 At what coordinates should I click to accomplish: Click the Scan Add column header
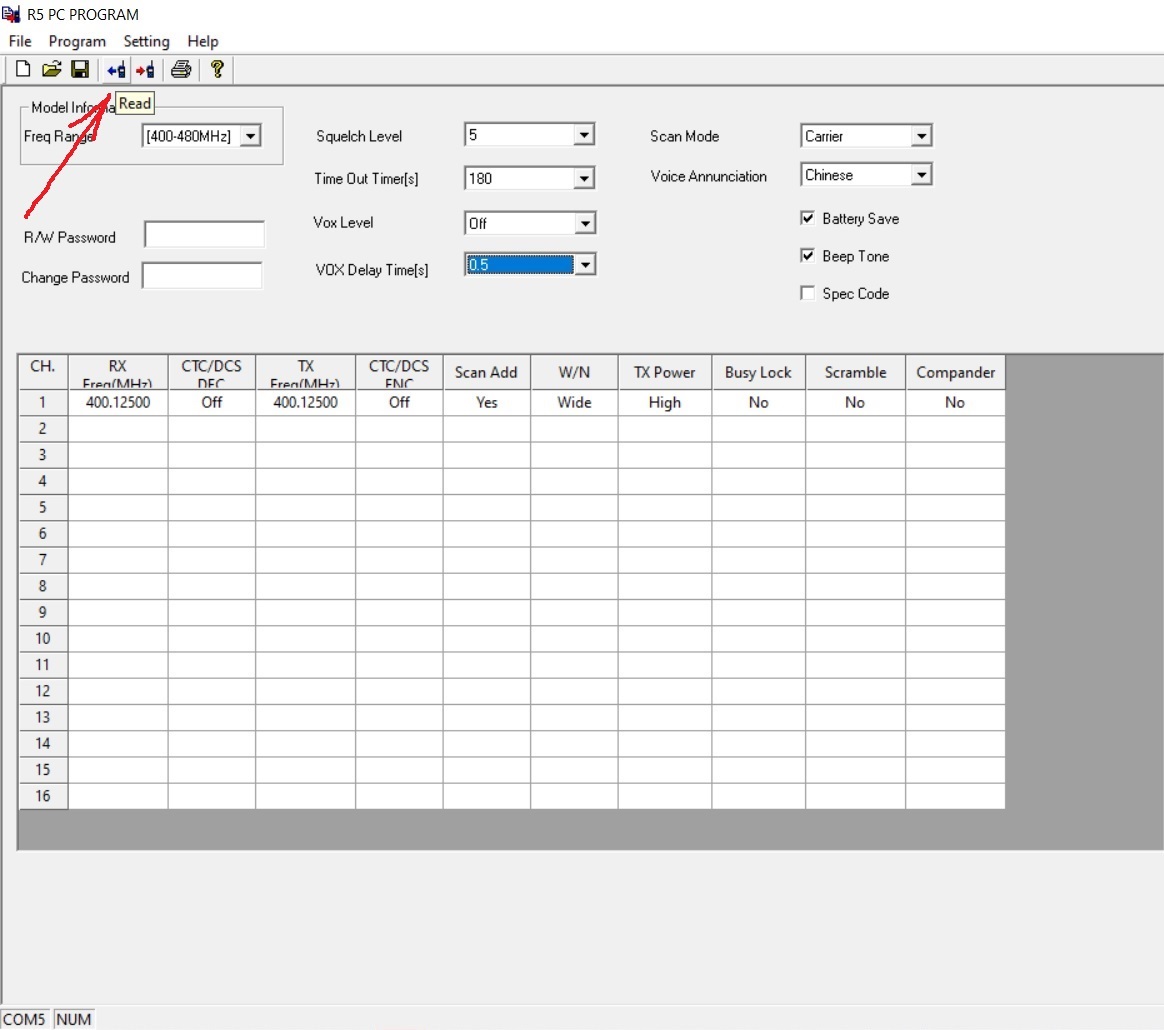[x=487, y=372]
